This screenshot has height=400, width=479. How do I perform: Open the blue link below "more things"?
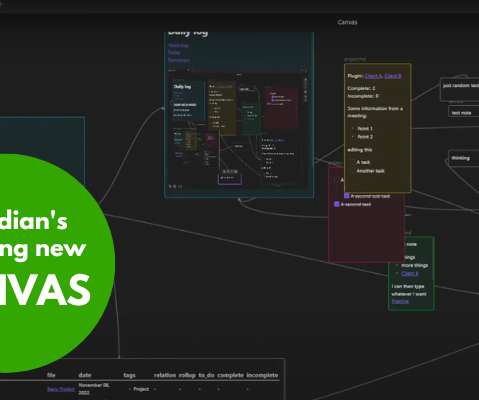pos(410,273)
